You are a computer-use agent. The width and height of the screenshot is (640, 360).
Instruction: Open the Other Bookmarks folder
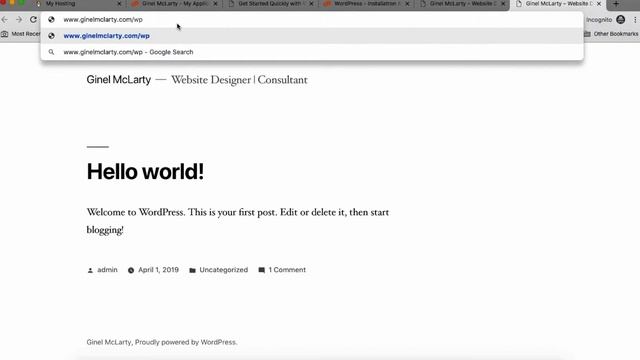[x=611, y=34]
